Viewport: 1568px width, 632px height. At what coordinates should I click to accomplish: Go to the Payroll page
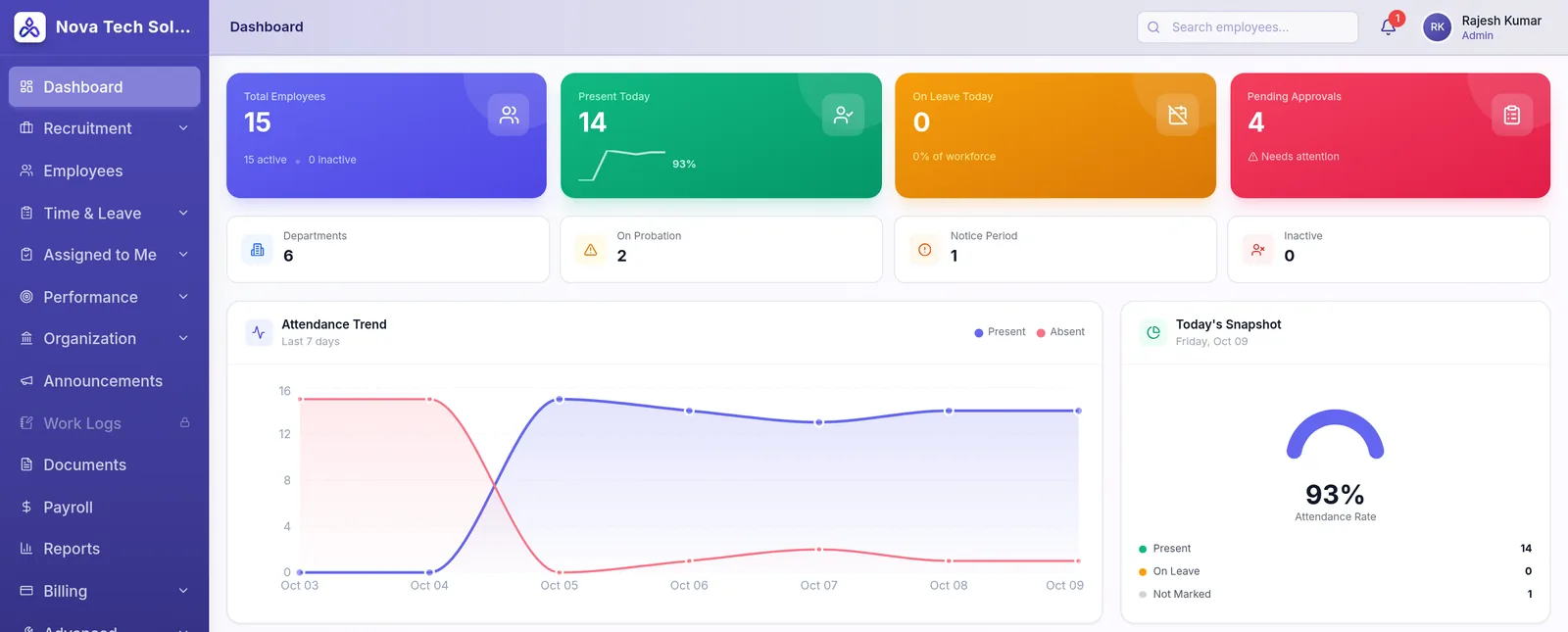104,507
